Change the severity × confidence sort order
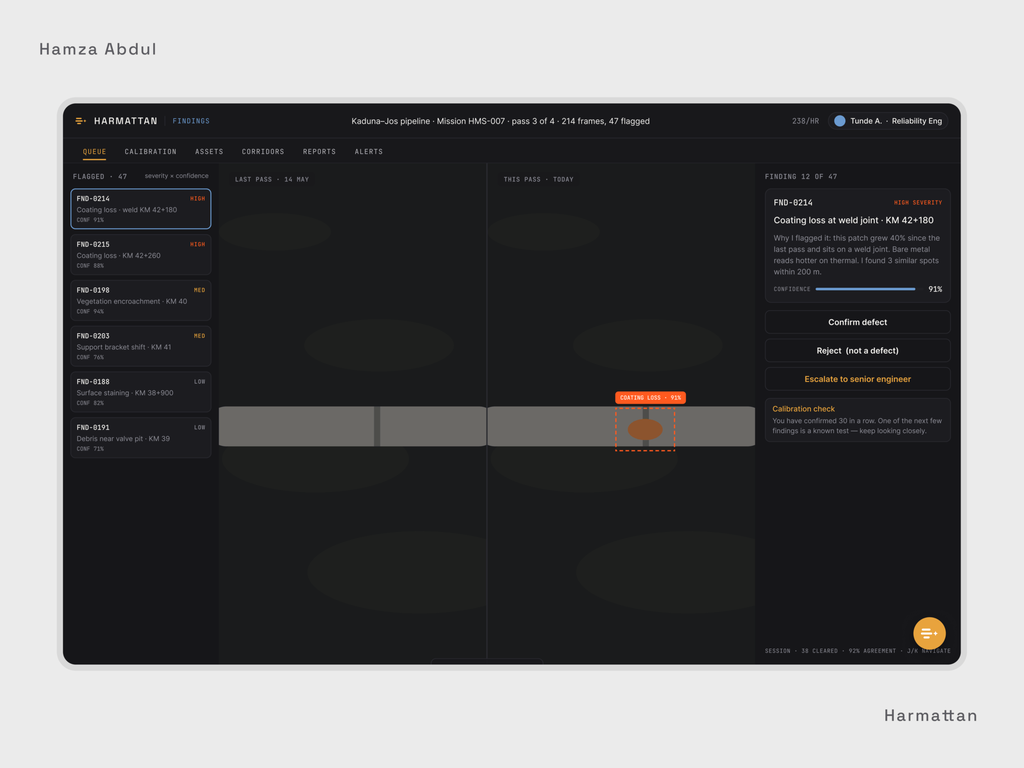The image size is (1024, 768). 176,176
